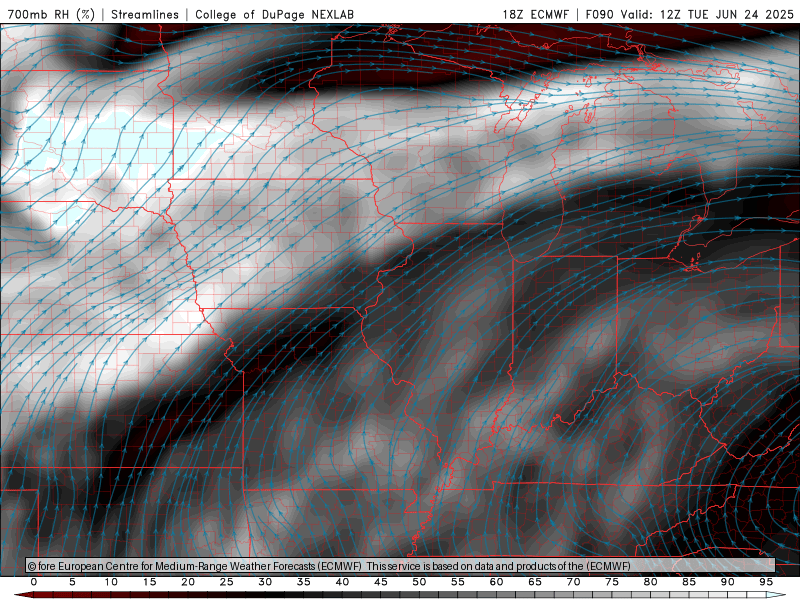
Task: Click the "85" value on RH scale
Action: click(689, 582)
